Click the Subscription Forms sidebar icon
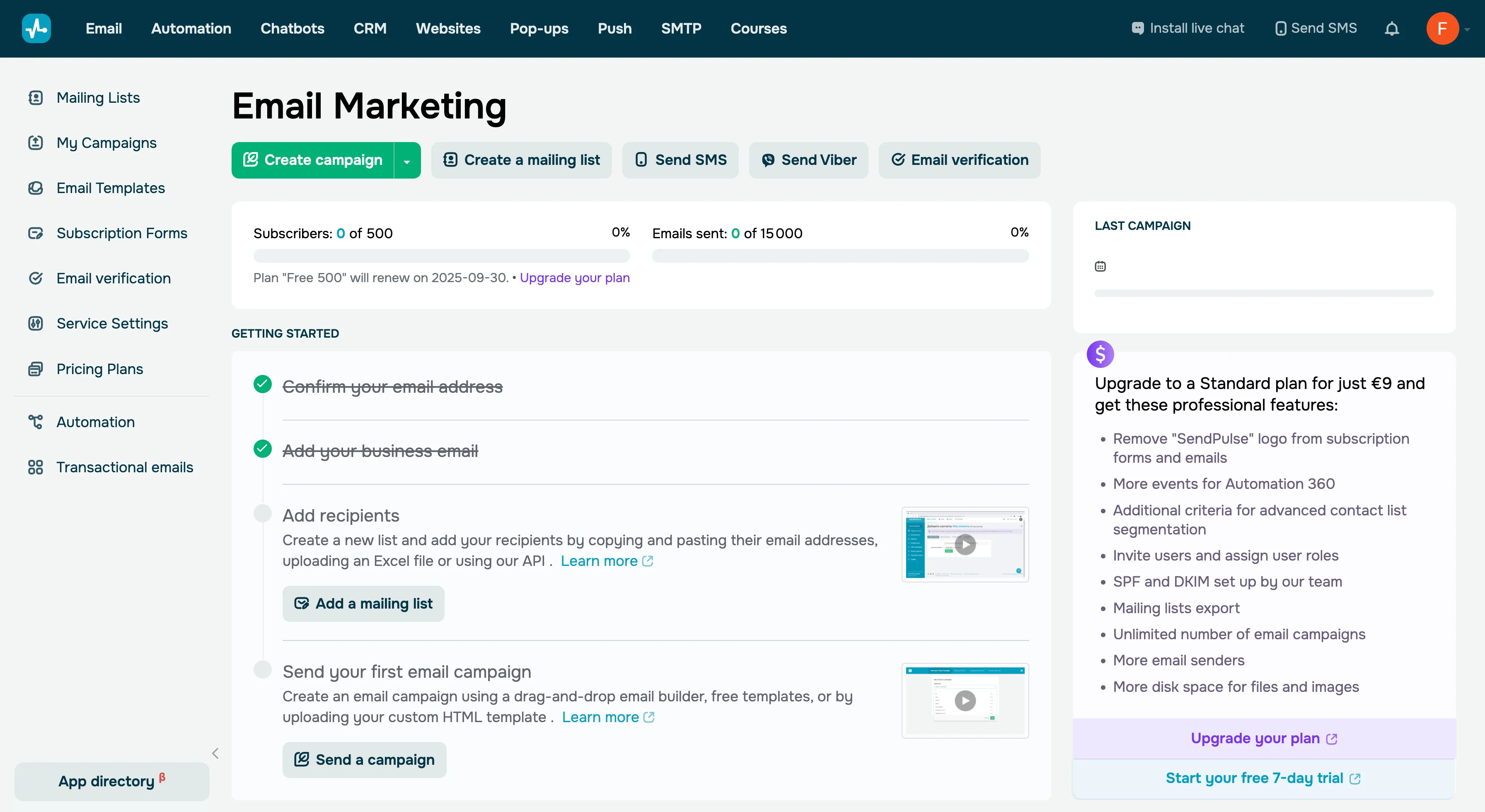The width and height of the screenshot is (1485, 812). click(x=36, y=233)
